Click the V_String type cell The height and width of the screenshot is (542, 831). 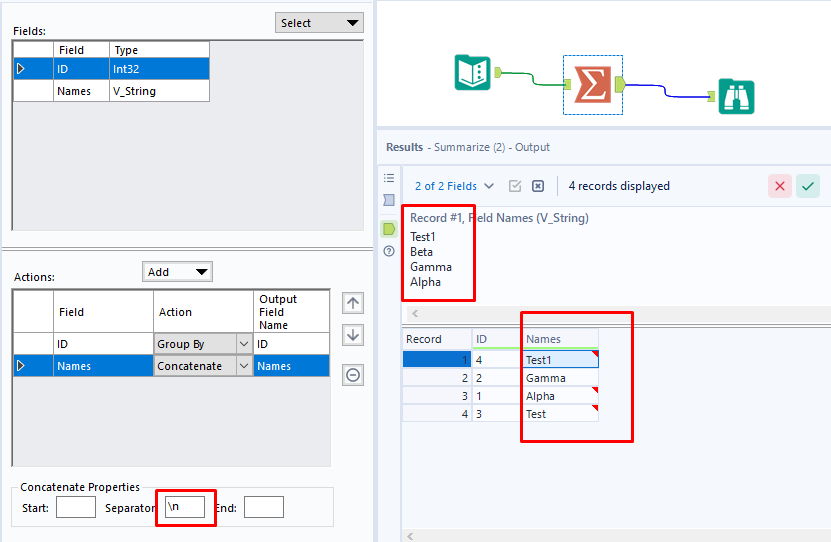coord(160,91)
